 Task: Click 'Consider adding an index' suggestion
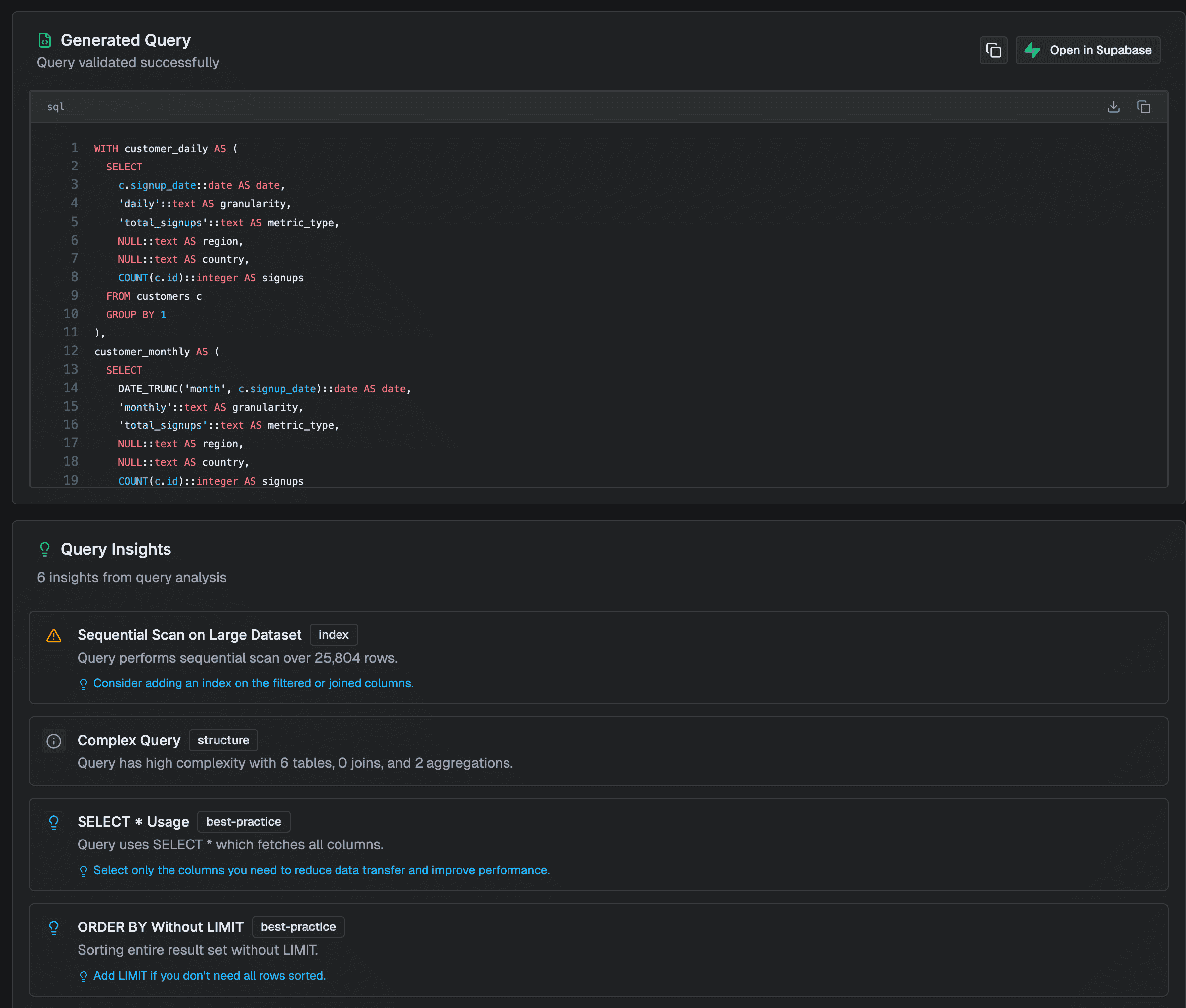253,683
